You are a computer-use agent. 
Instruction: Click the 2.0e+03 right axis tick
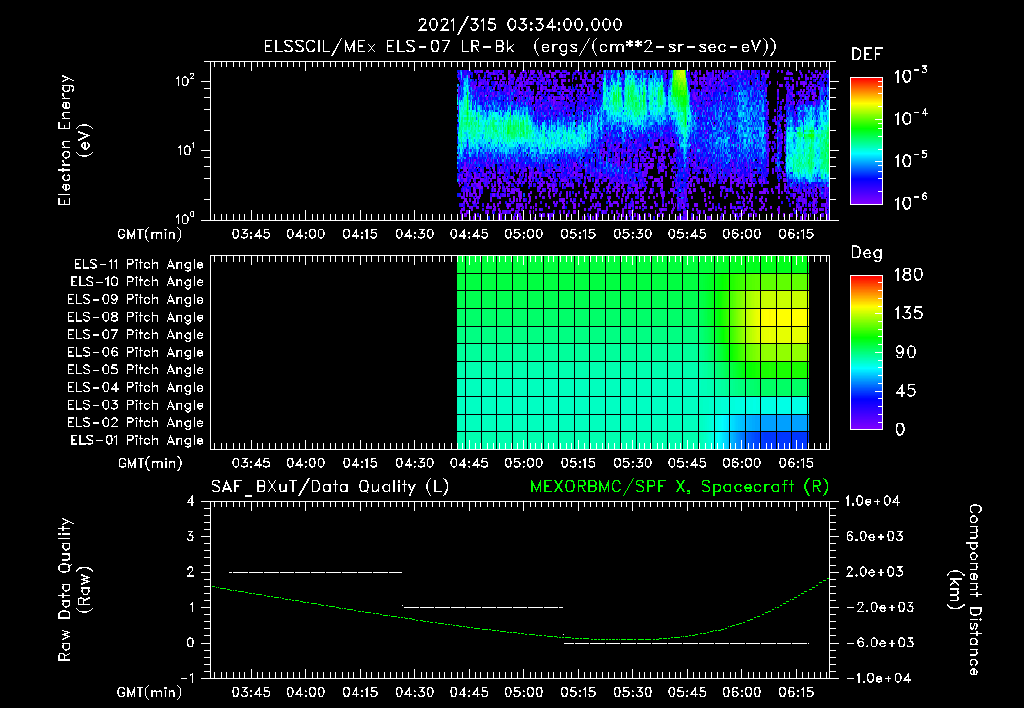(874, 572)
